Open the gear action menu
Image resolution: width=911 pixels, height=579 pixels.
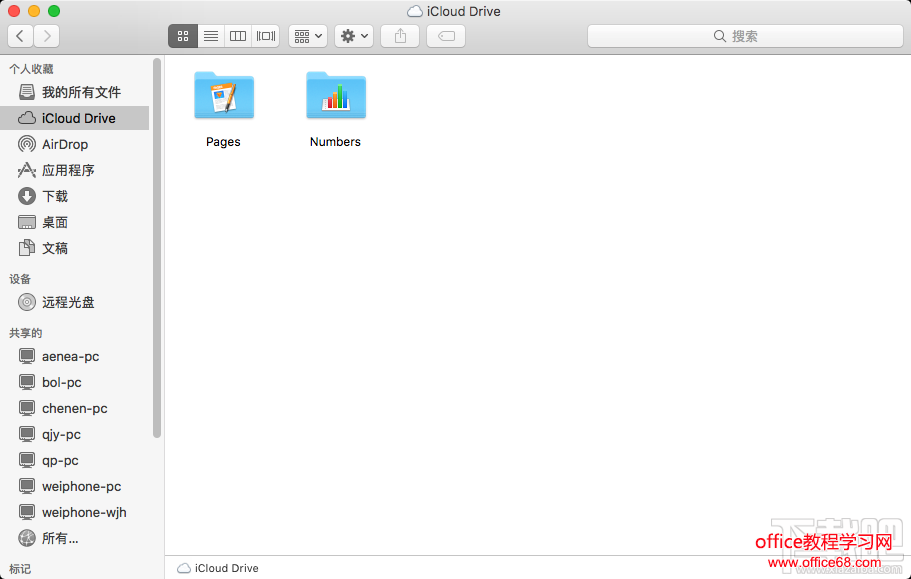tap(354, 36)
